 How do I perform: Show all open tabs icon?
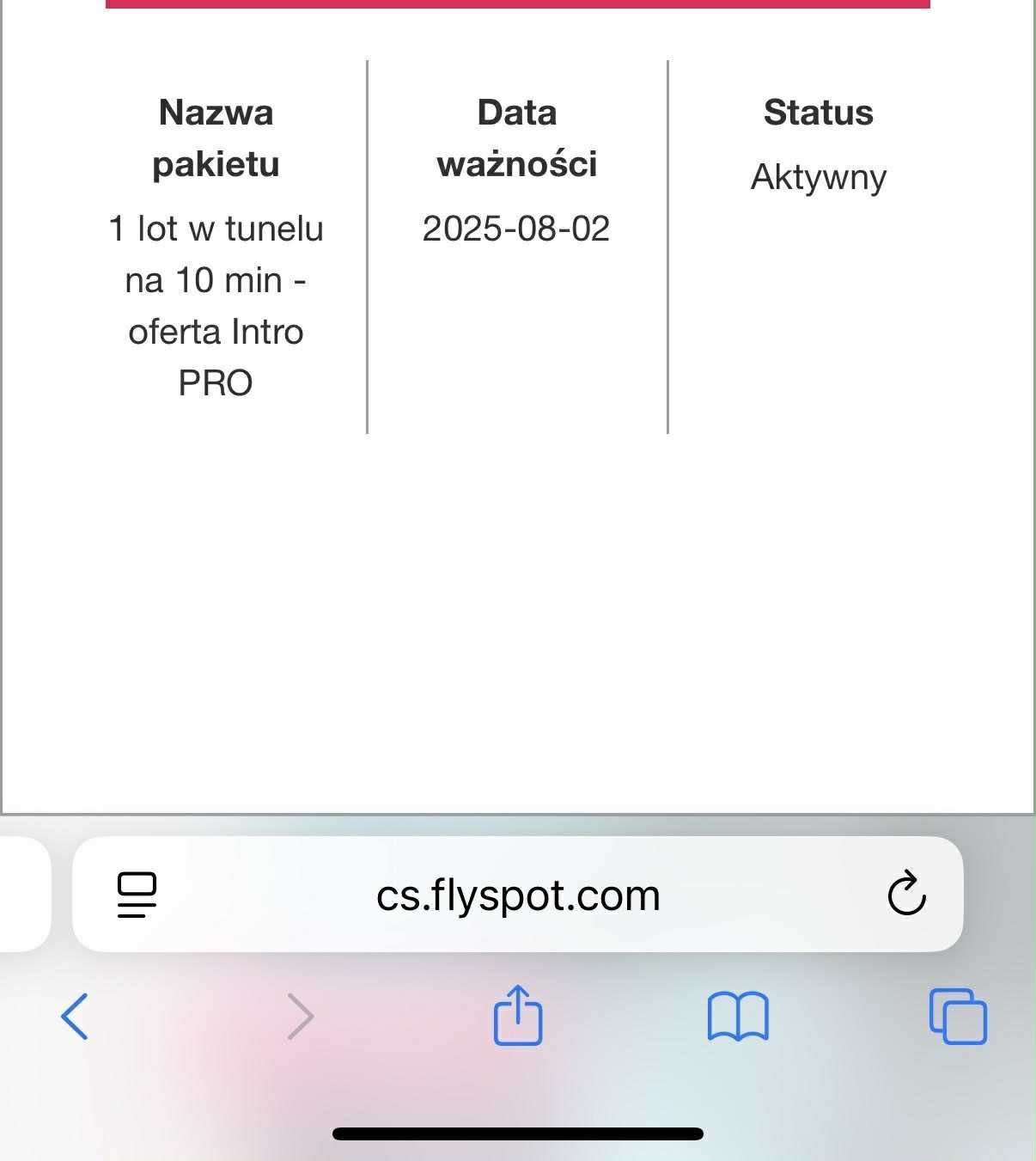958,1017
